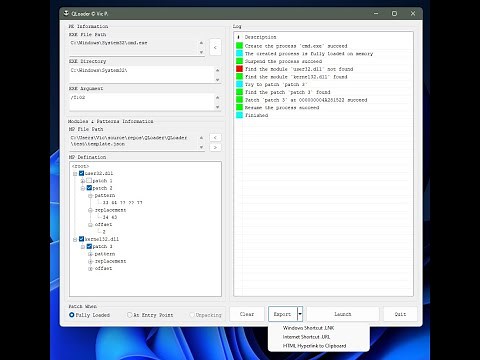This screenshot has height=360, width=480.
Task: Click up arrow of MP File Path field
Action: click(201, 137)
